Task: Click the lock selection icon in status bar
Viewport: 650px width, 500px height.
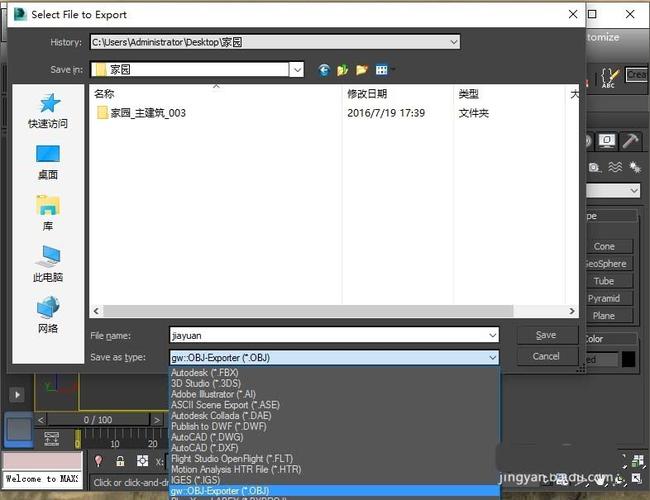Action: tap(120, 461)
